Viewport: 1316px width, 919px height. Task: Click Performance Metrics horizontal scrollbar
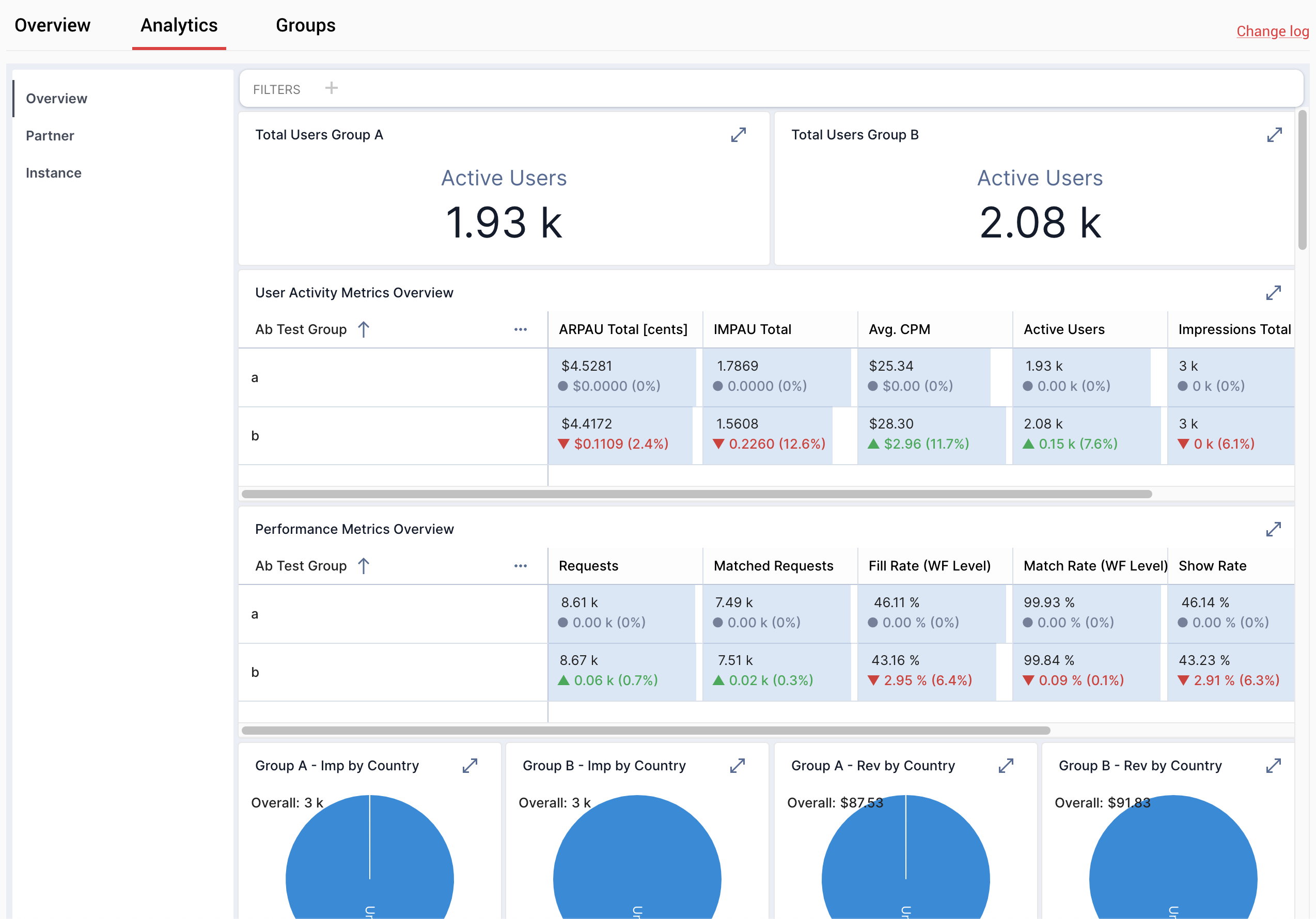click(646, 731)
